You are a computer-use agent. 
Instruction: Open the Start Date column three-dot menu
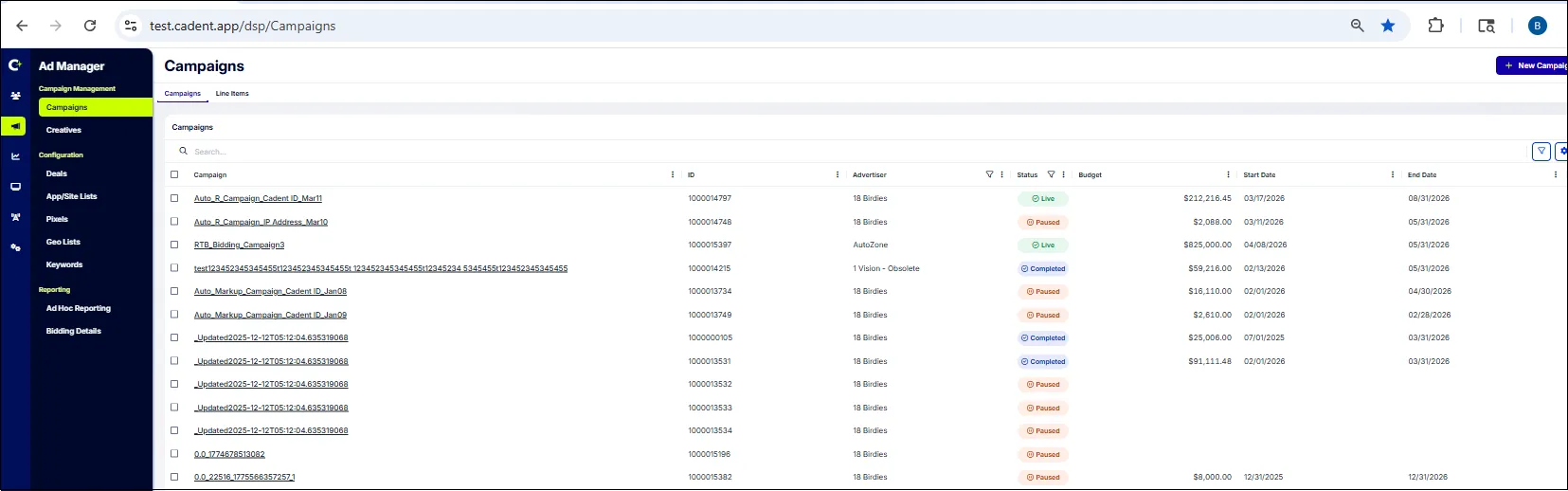click(1393, 174)
